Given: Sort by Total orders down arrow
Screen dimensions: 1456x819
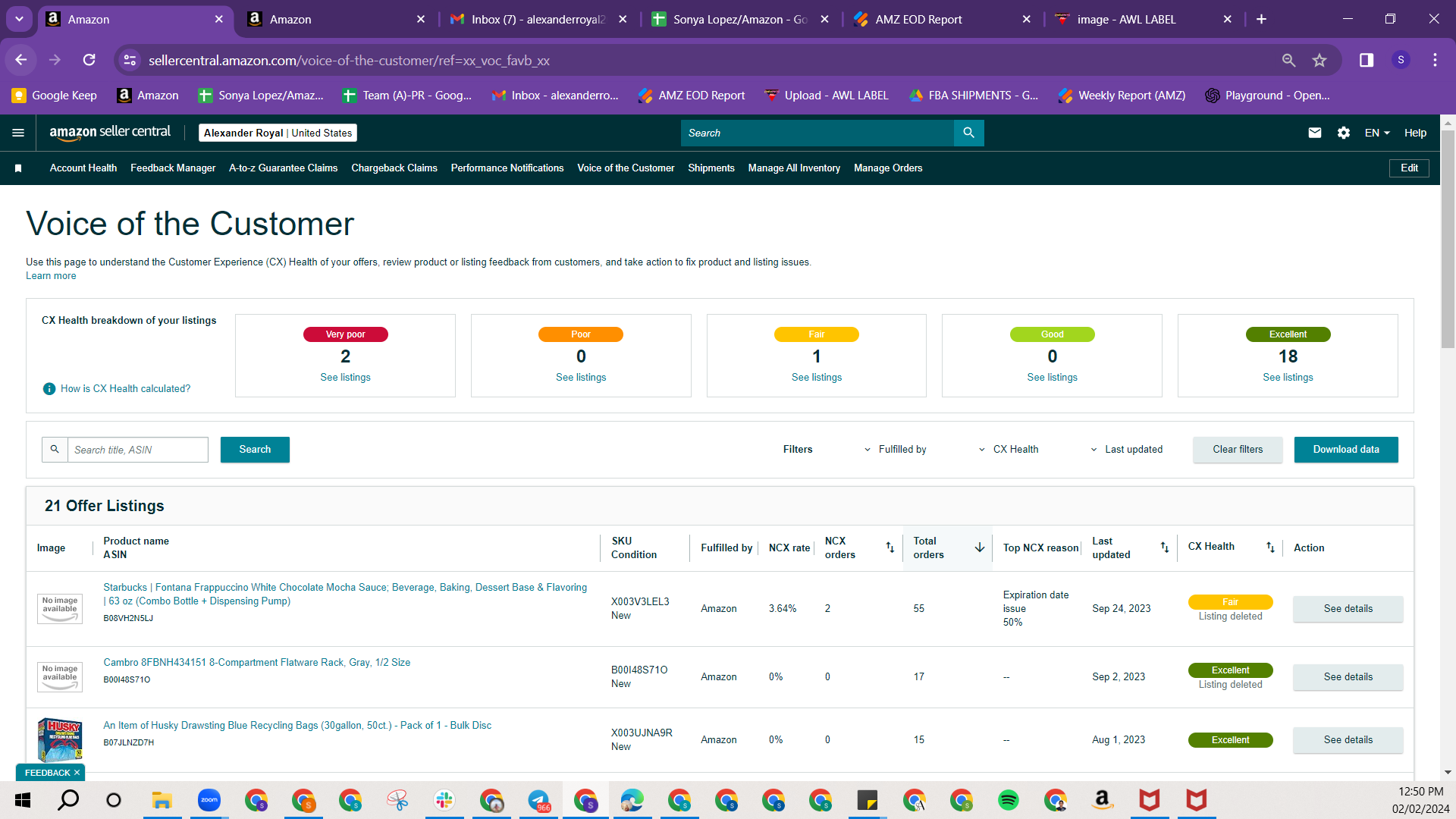Looking at the screenshot, I should click(x=980, y=548).
